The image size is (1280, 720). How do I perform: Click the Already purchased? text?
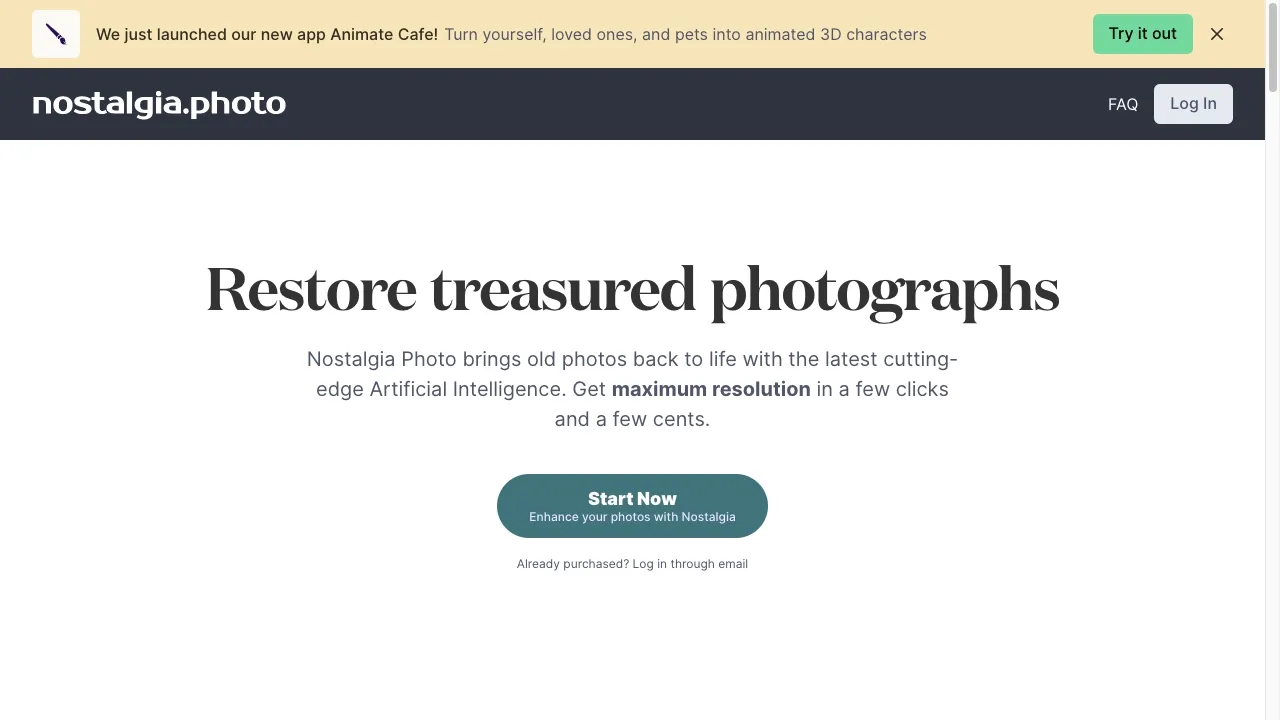(x=573, y=564)
